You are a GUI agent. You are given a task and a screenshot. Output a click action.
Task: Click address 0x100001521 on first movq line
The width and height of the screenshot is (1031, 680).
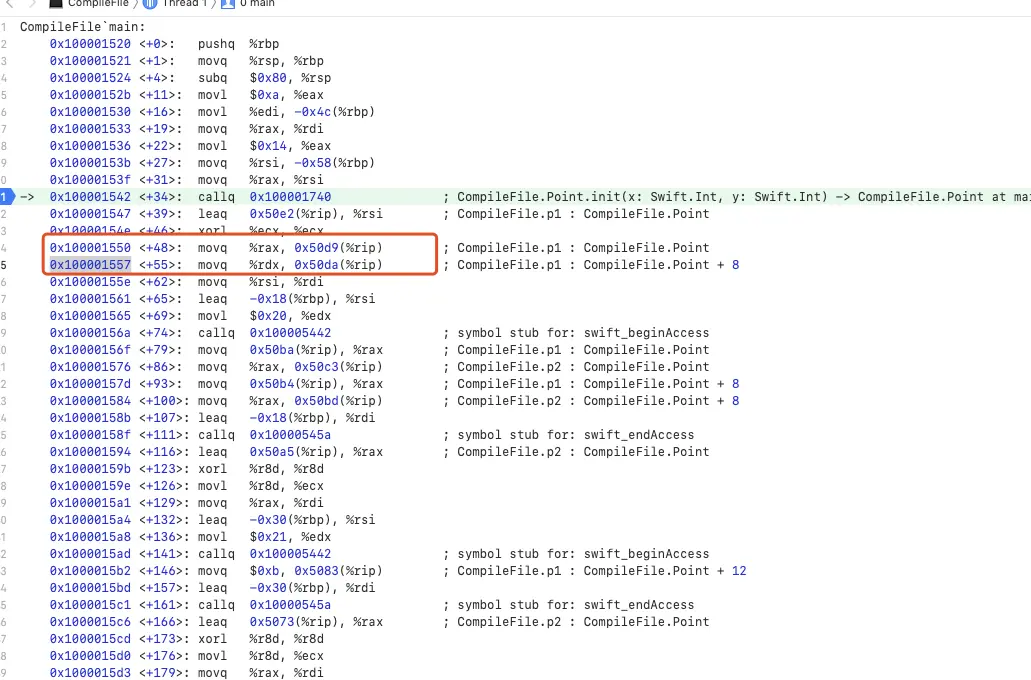[x=90, y=61]
